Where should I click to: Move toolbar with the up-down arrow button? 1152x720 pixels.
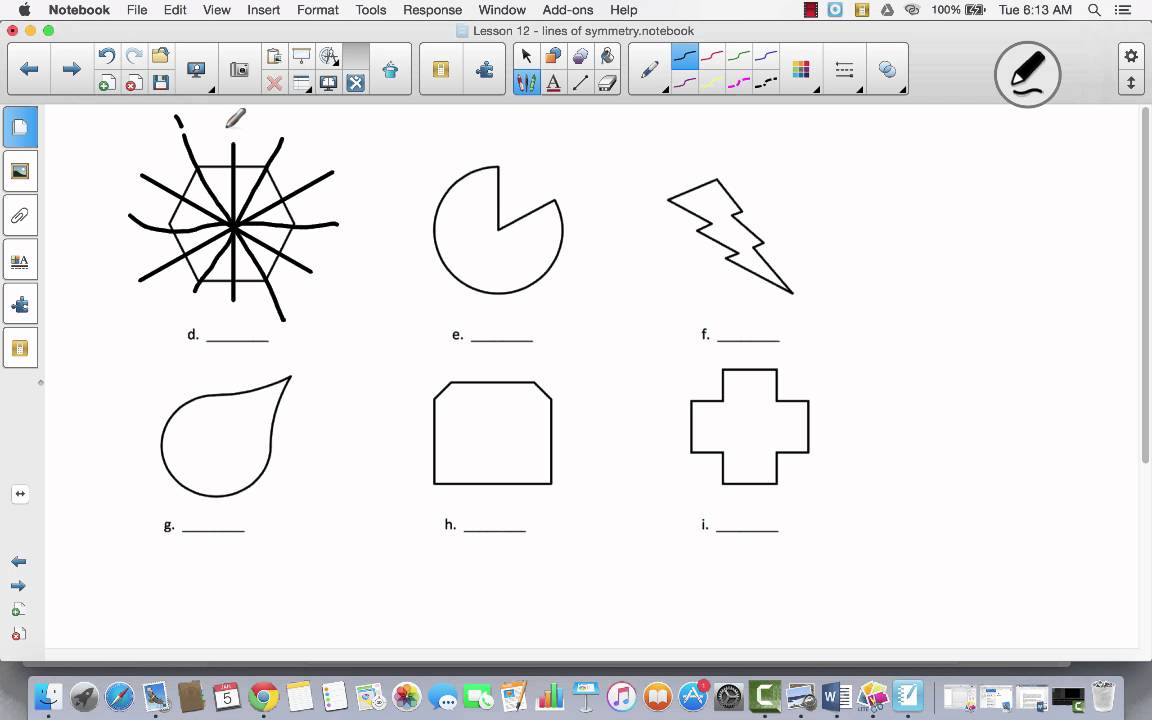(1131, 83)
